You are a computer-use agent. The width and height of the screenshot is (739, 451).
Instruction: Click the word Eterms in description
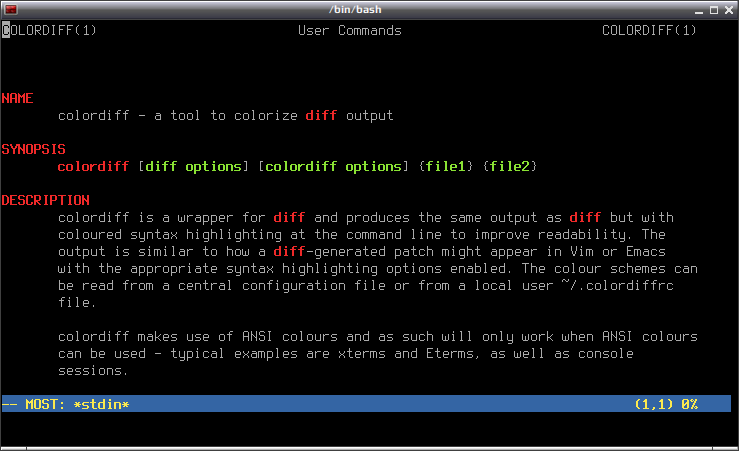point(452,353)
